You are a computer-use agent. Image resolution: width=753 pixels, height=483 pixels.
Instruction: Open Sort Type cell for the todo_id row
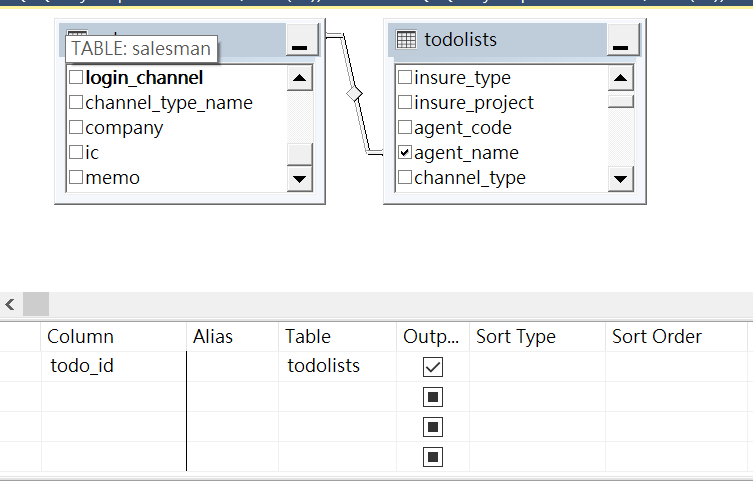tap(536, 367)
